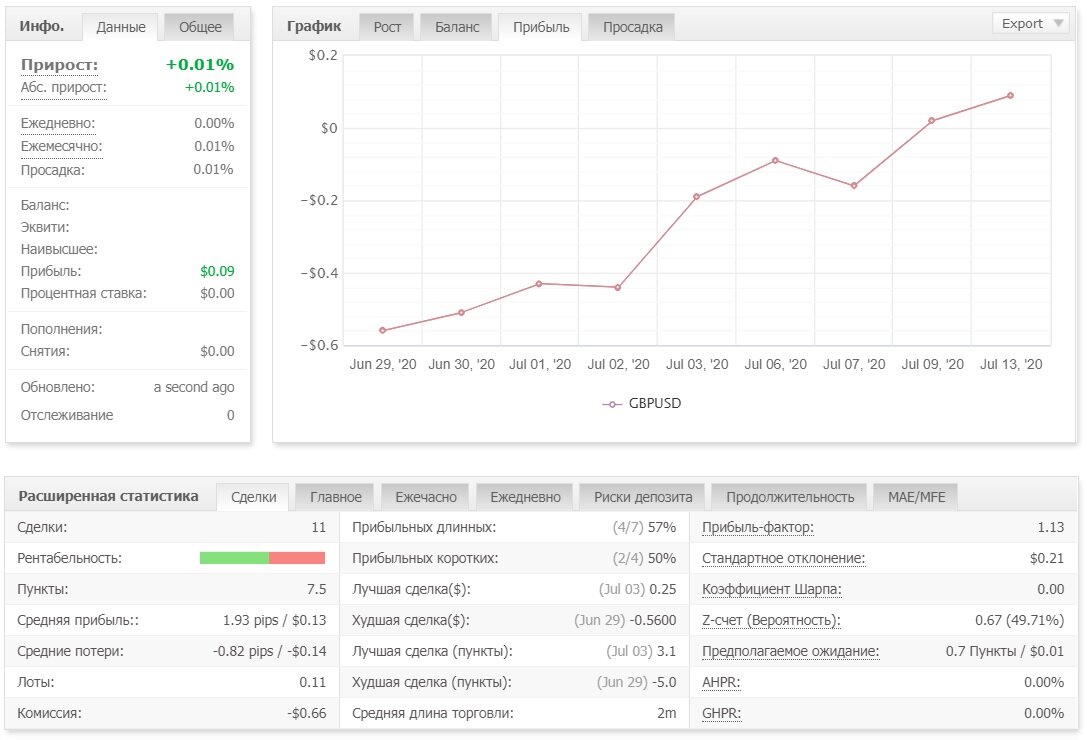
Task: Click the Jul 02 data point on chart
Action: coord(618,287)
